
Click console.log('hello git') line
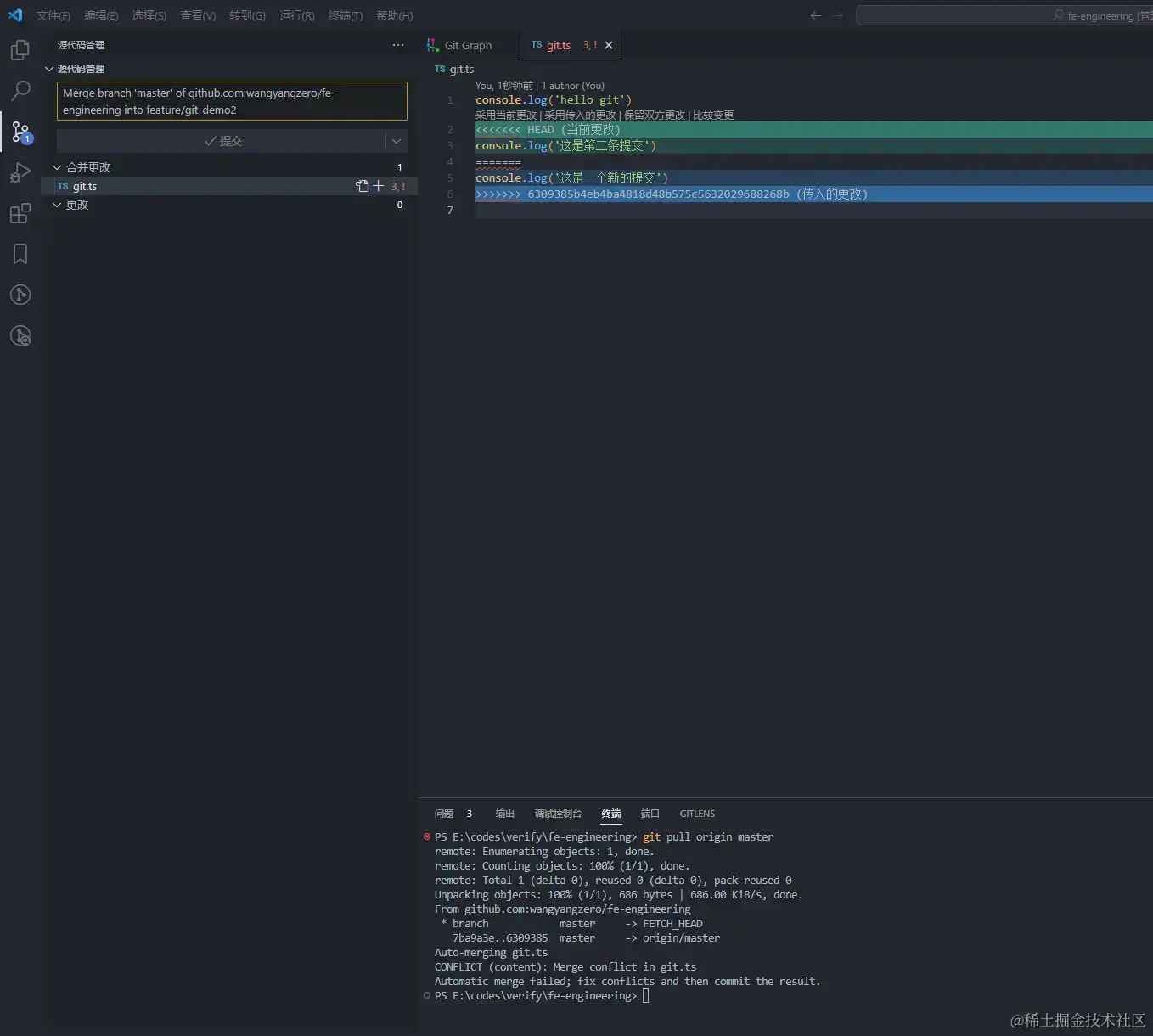click(554, 100)
